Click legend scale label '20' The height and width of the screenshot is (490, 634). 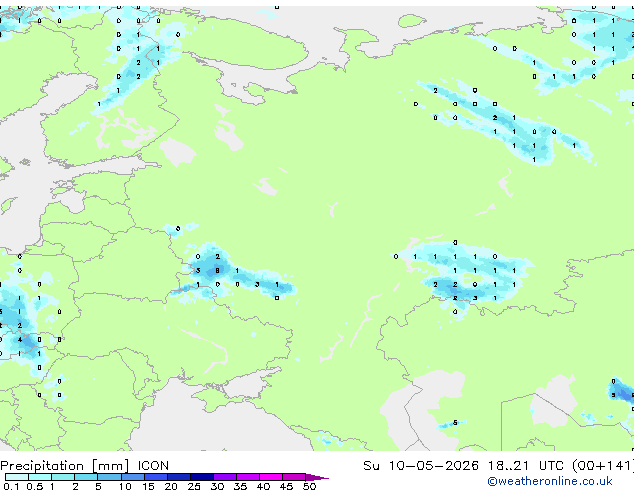click(x=171, y=486)
